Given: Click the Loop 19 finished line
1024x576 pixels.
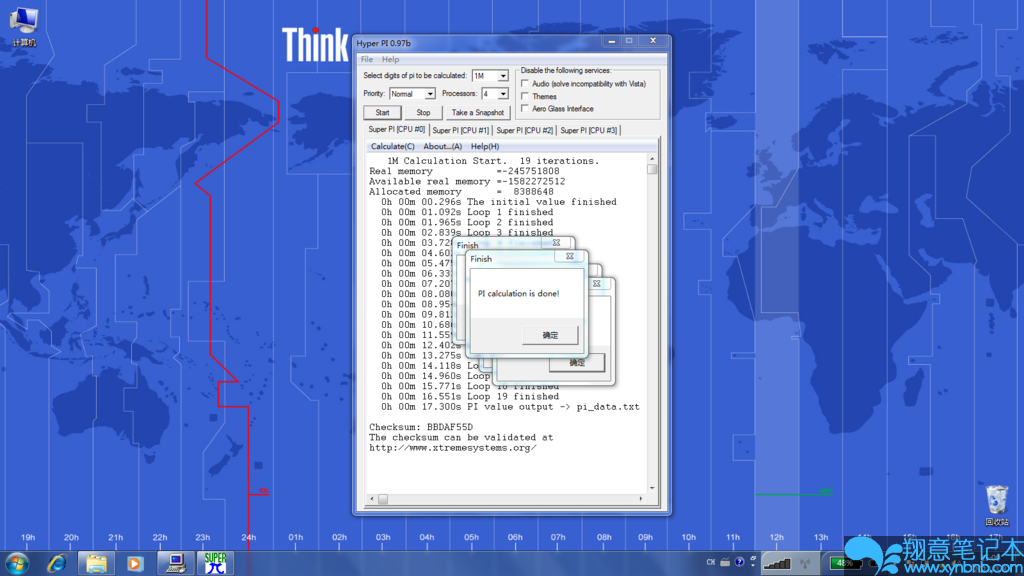Looking at the screenshot, I should pyautogui.click(x=470, y=396).
